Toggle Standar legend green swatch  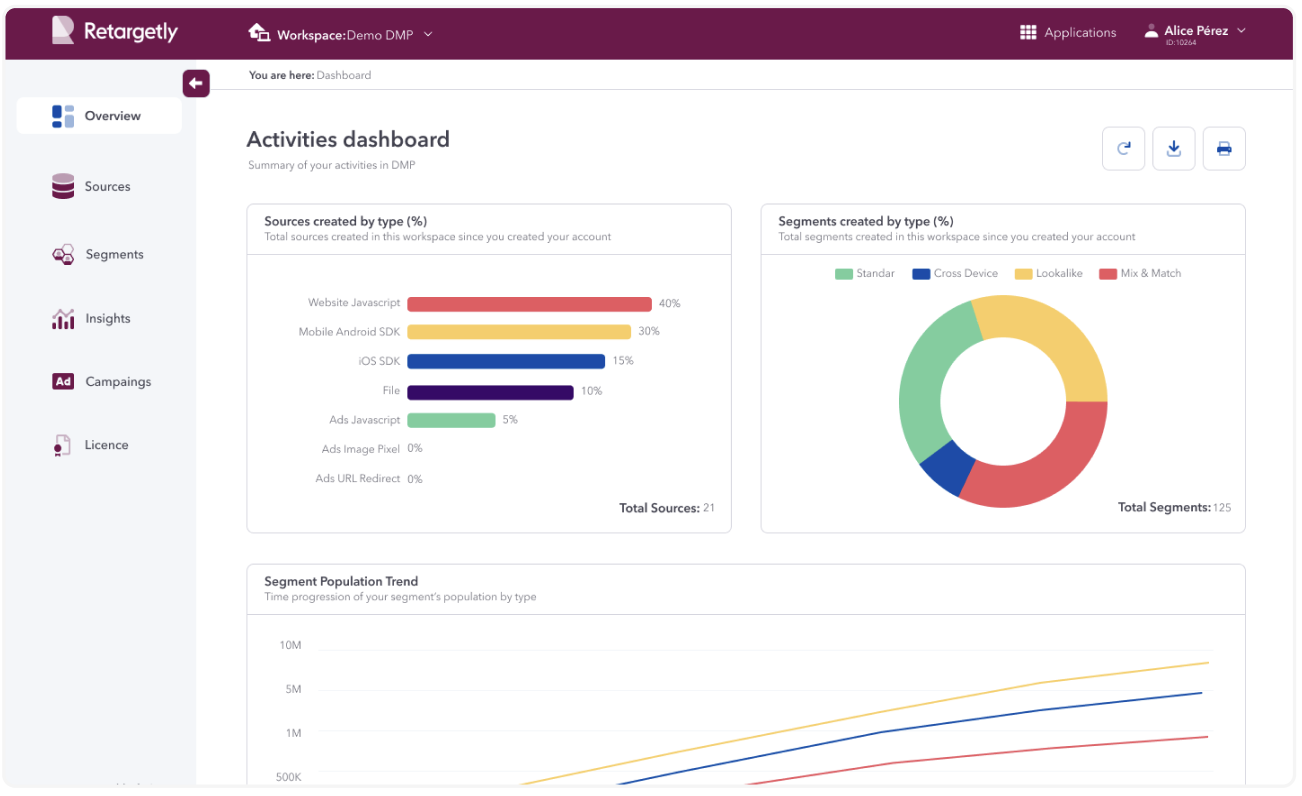[x=843, y=274]
